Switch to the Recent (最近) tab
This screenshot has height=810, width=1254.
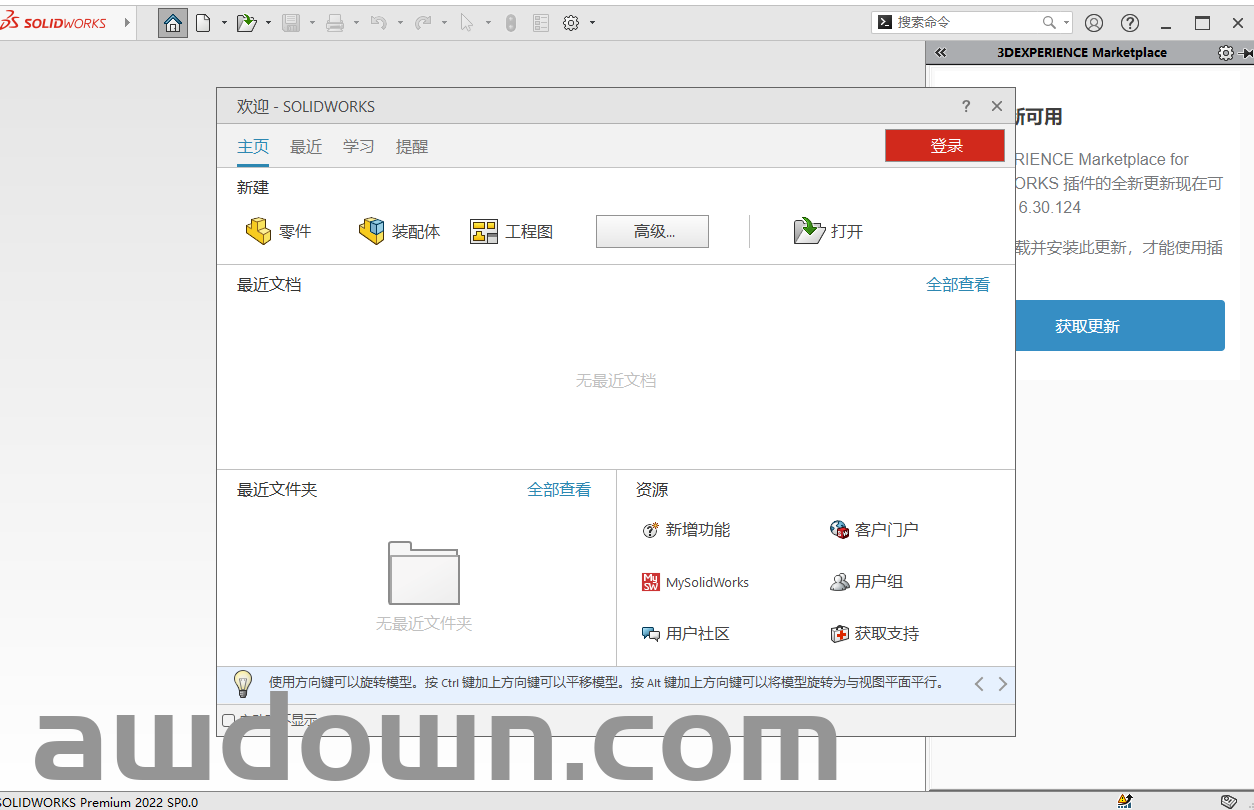pyautogui.click(x=306, y=147)
